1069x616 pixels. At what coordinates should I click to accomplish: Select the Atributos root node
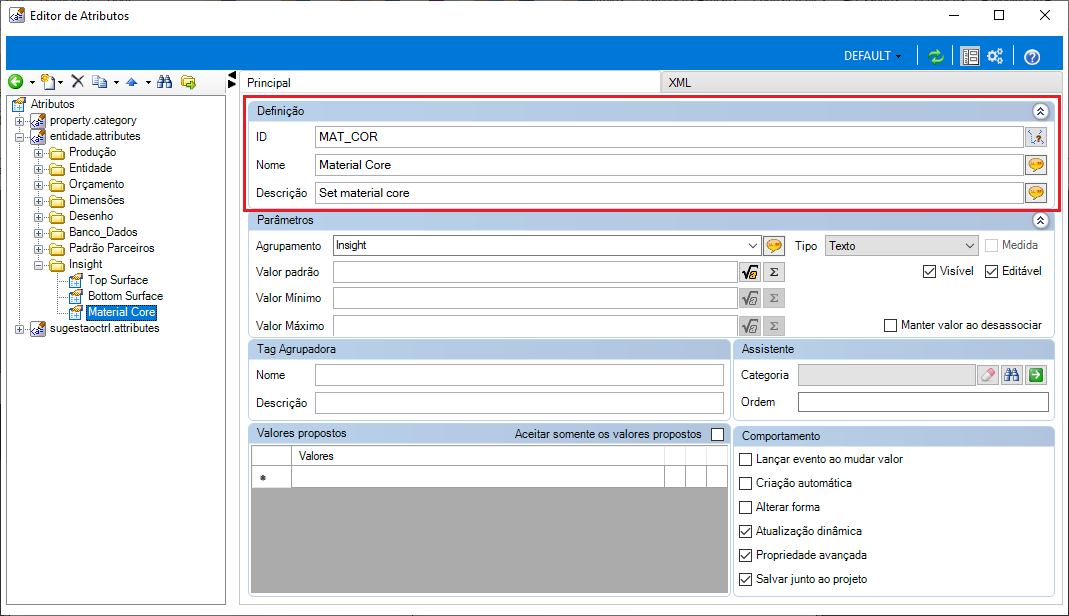pyautogui.click(x=52, y=104)
